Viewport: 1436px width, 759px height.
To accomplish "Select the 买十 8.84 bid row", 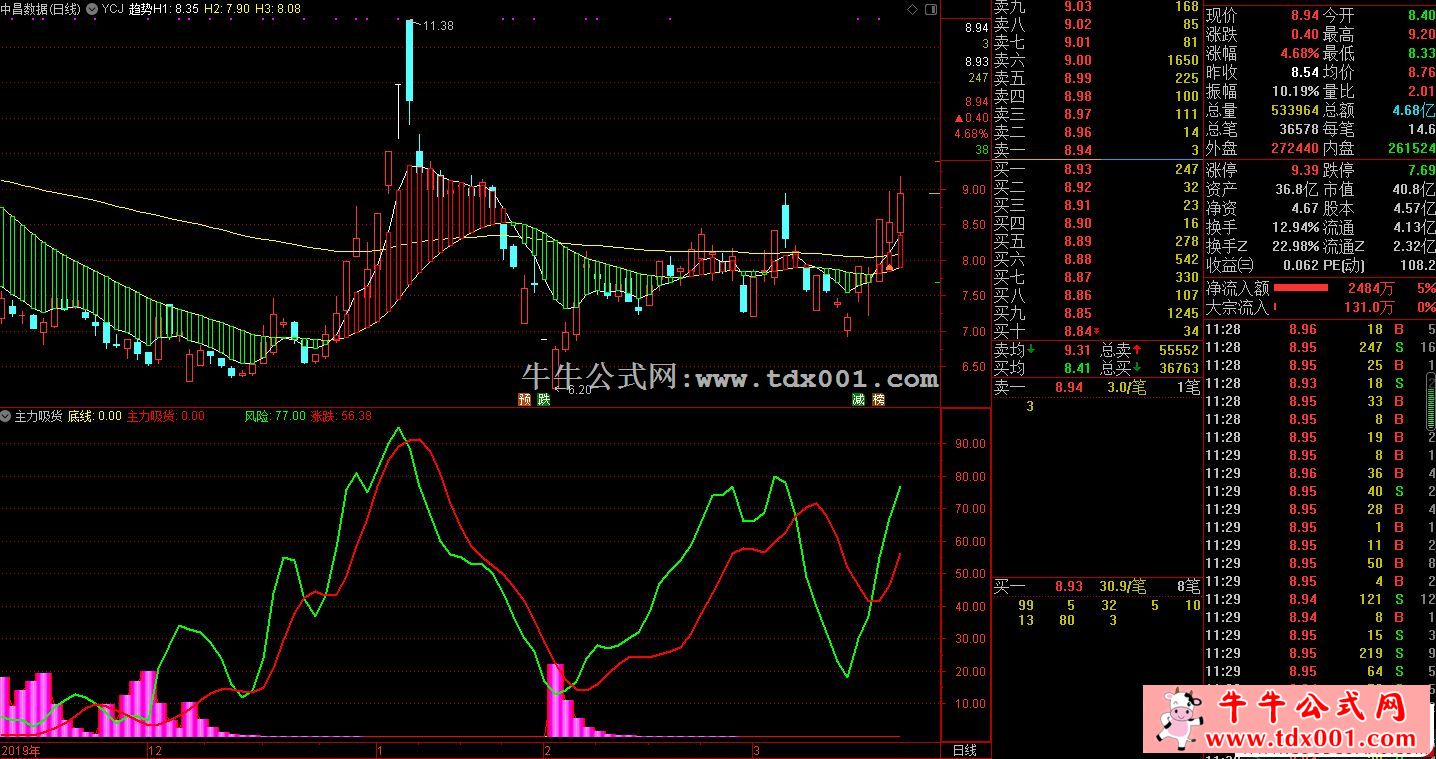I will (1096, 331).
